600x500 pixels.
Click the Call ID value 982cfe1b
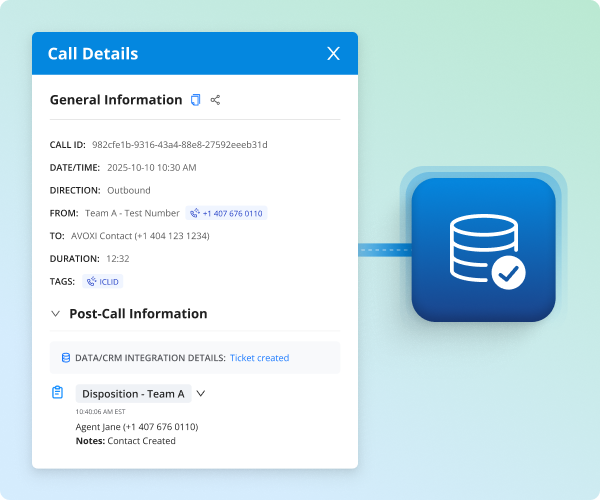pos(179,145)
